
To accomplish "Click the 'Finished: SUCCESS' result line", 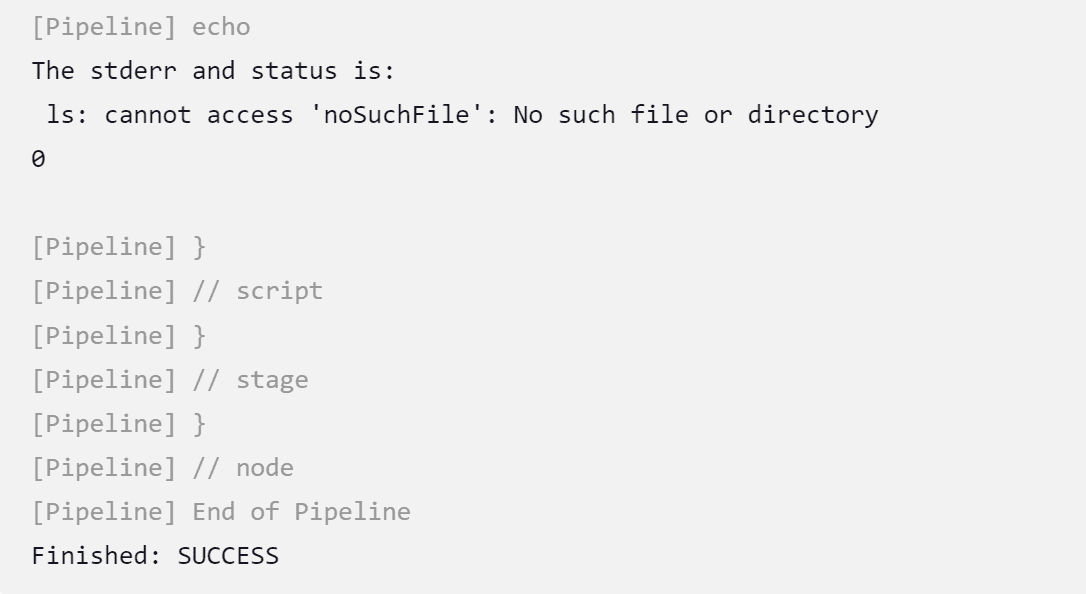I will pos(155,556).
